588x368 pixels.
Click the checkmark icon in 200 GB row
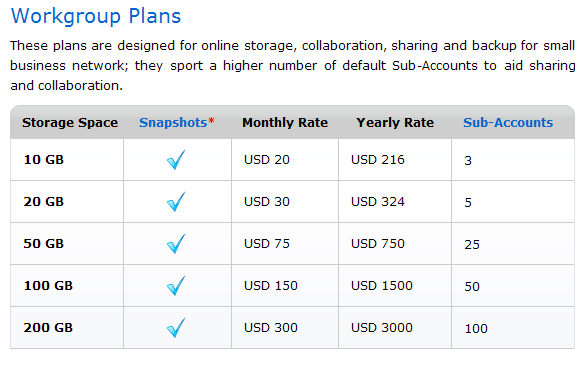point(176,327)
